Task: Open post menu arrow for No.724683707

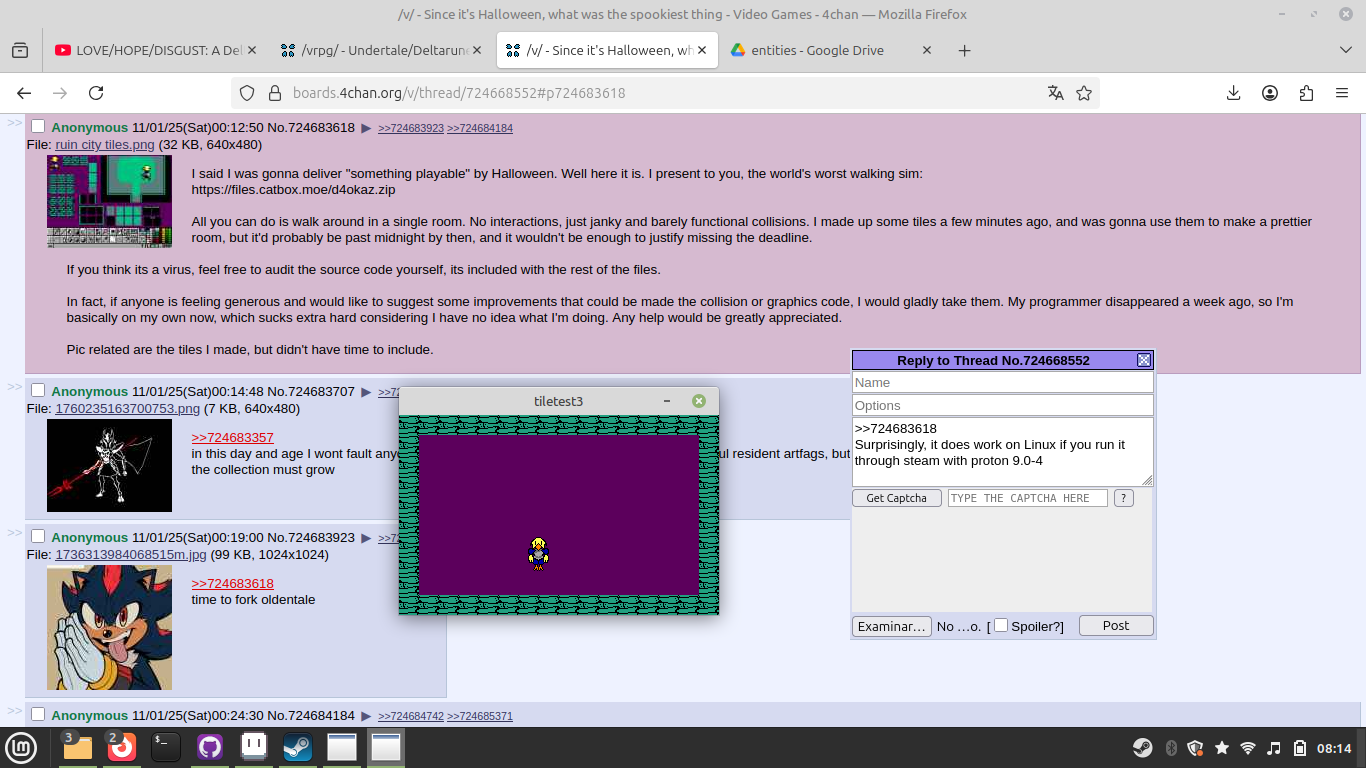Action: pyautogui.click(x=366, y=392)
